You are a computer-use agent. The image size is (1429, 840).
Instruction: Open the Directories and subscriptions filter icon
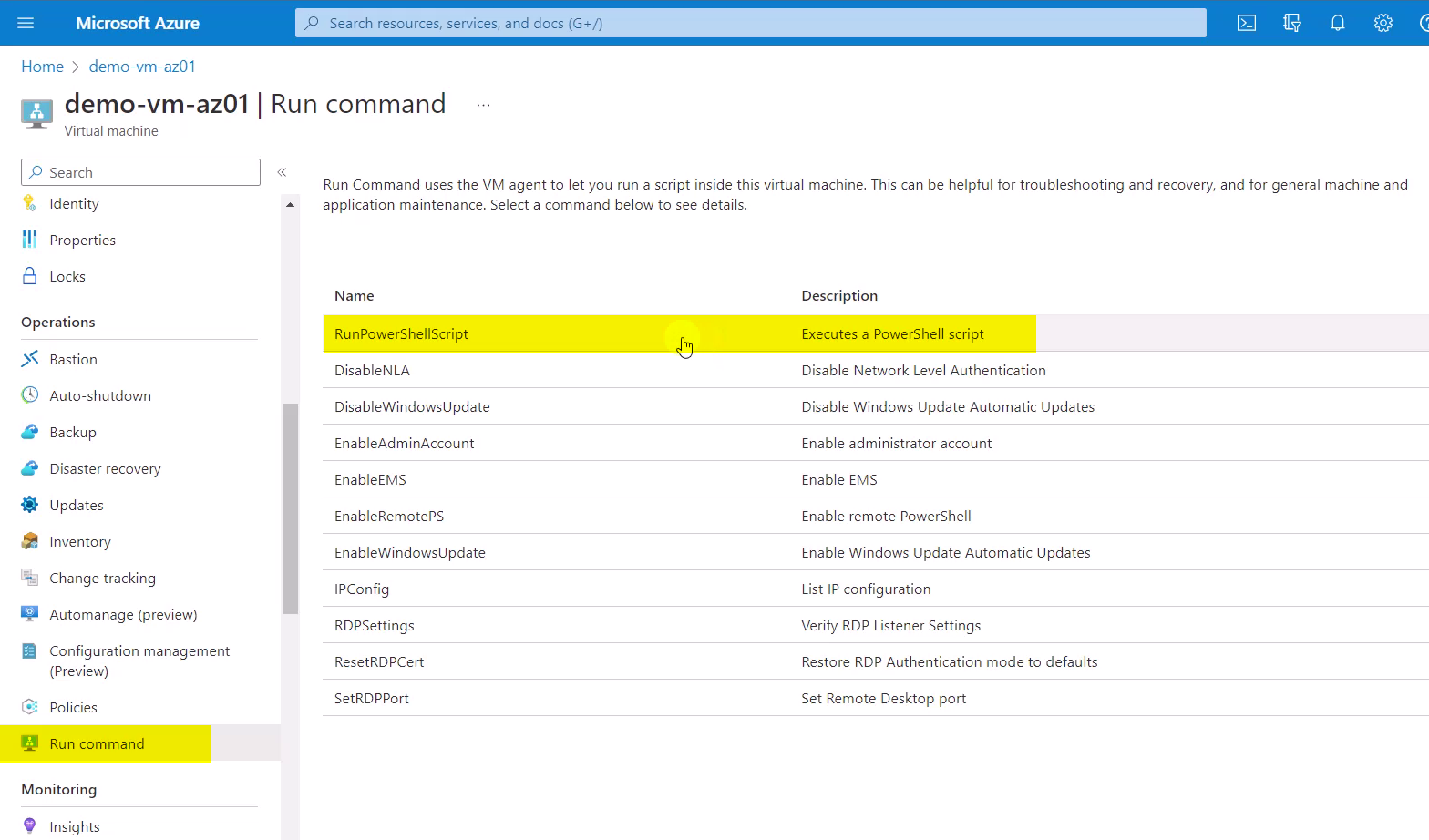(1292, 23)
